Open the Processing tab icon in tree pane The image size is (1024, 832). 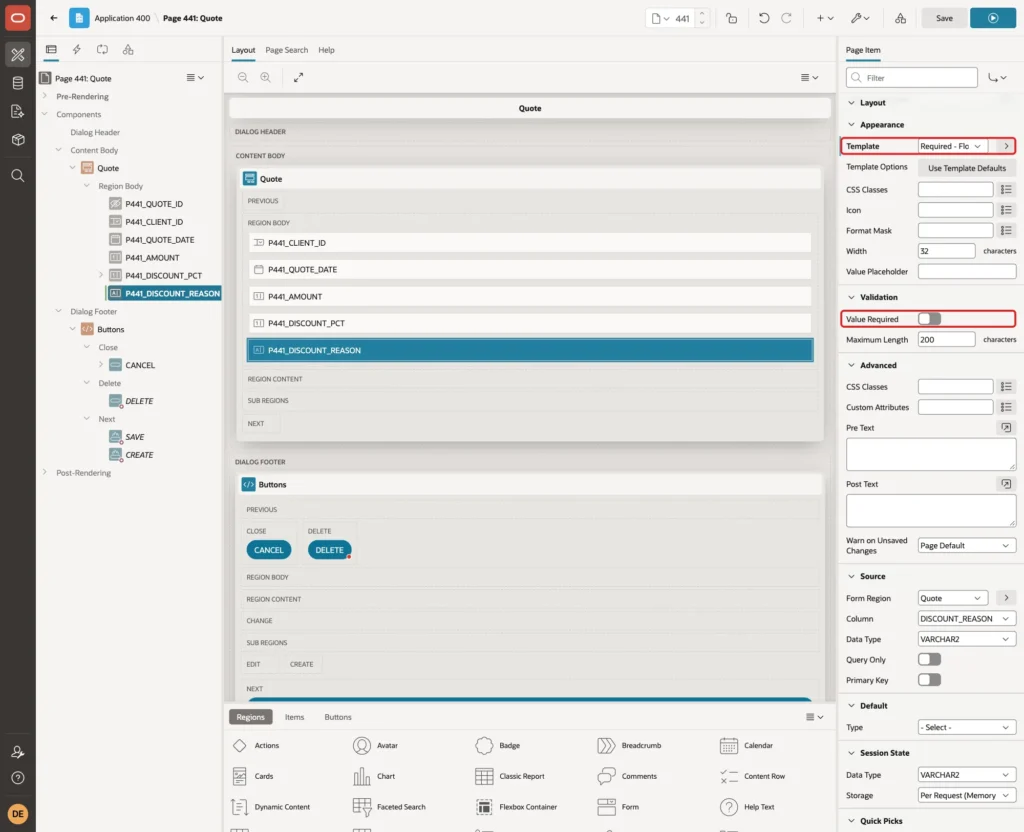103,50
